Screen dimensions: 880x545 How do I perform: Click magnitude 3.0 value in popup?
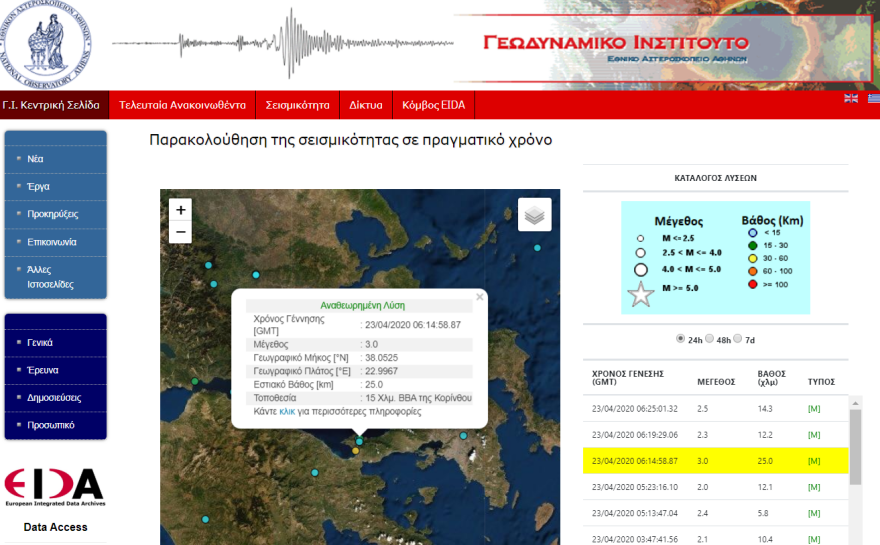coord(372,344)
